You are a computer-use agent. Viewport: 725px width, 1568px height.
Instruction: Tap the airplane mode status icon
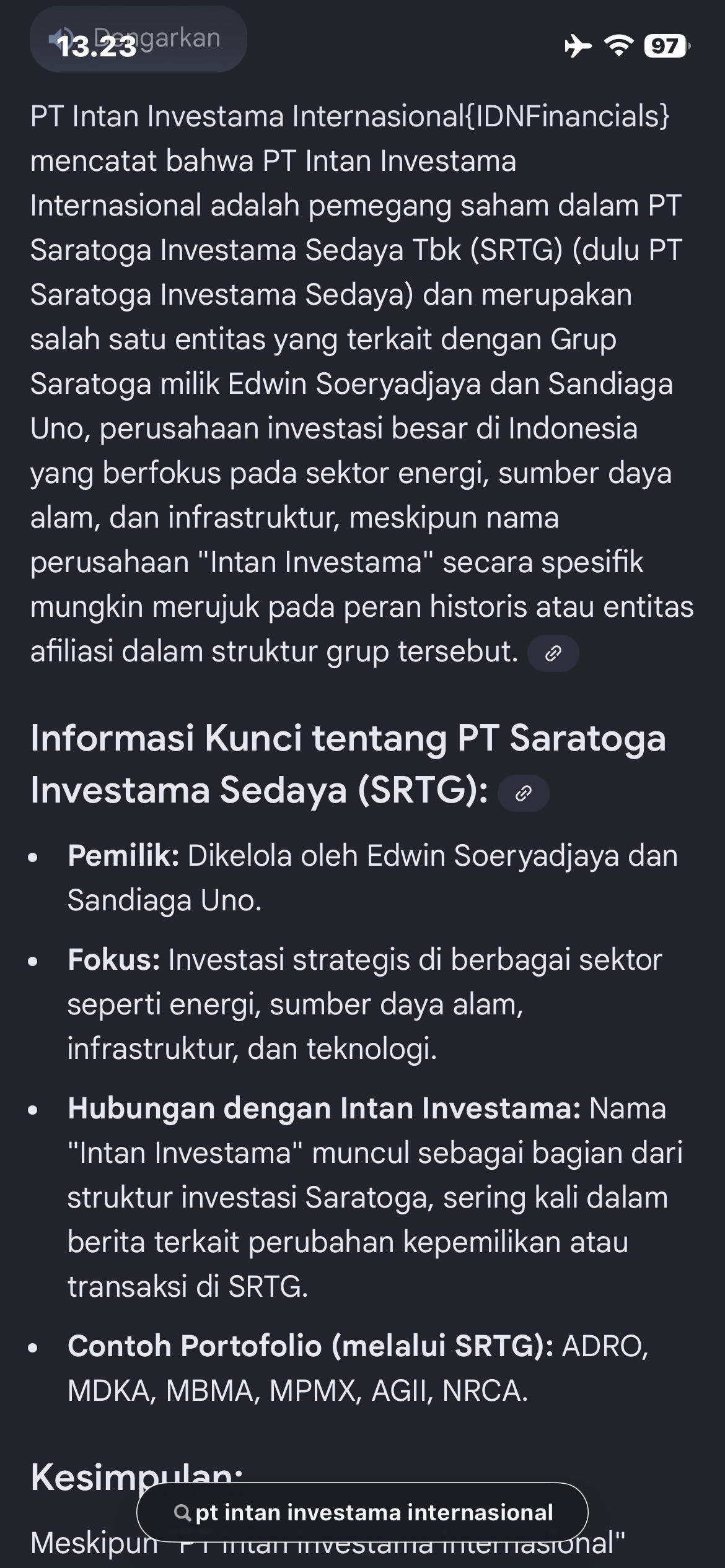click(x=578, y=46)
